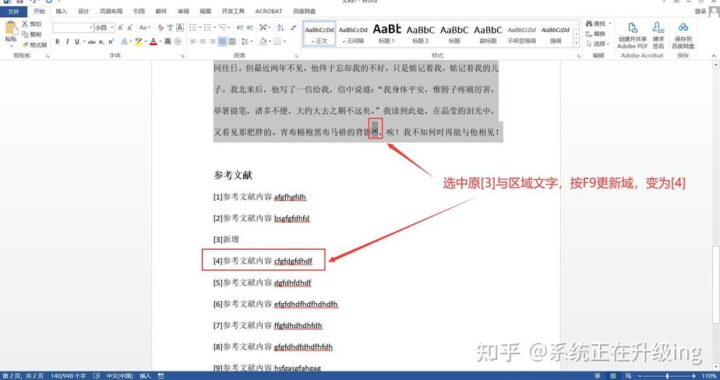Justify paragraph text (highlighted align button)
The width and height of the screenshot is (720, 380).
coord(222,42)
